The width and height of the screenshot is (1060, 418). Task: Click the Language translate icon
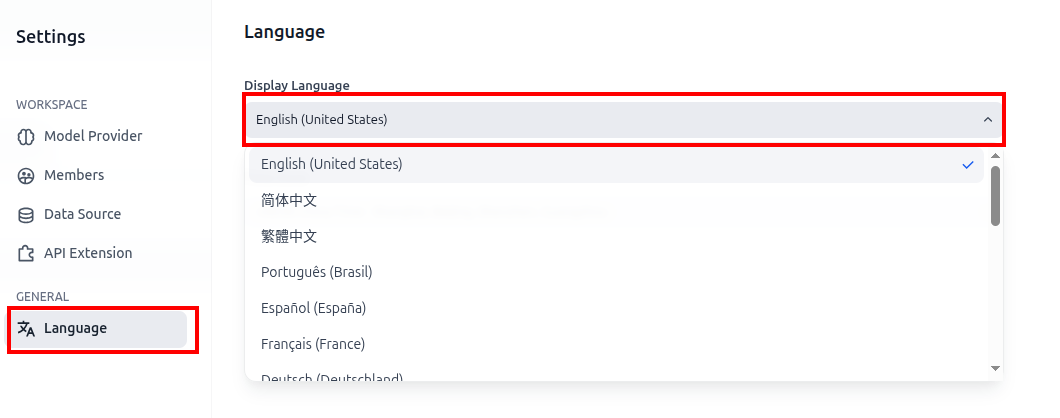coord(26,329)
